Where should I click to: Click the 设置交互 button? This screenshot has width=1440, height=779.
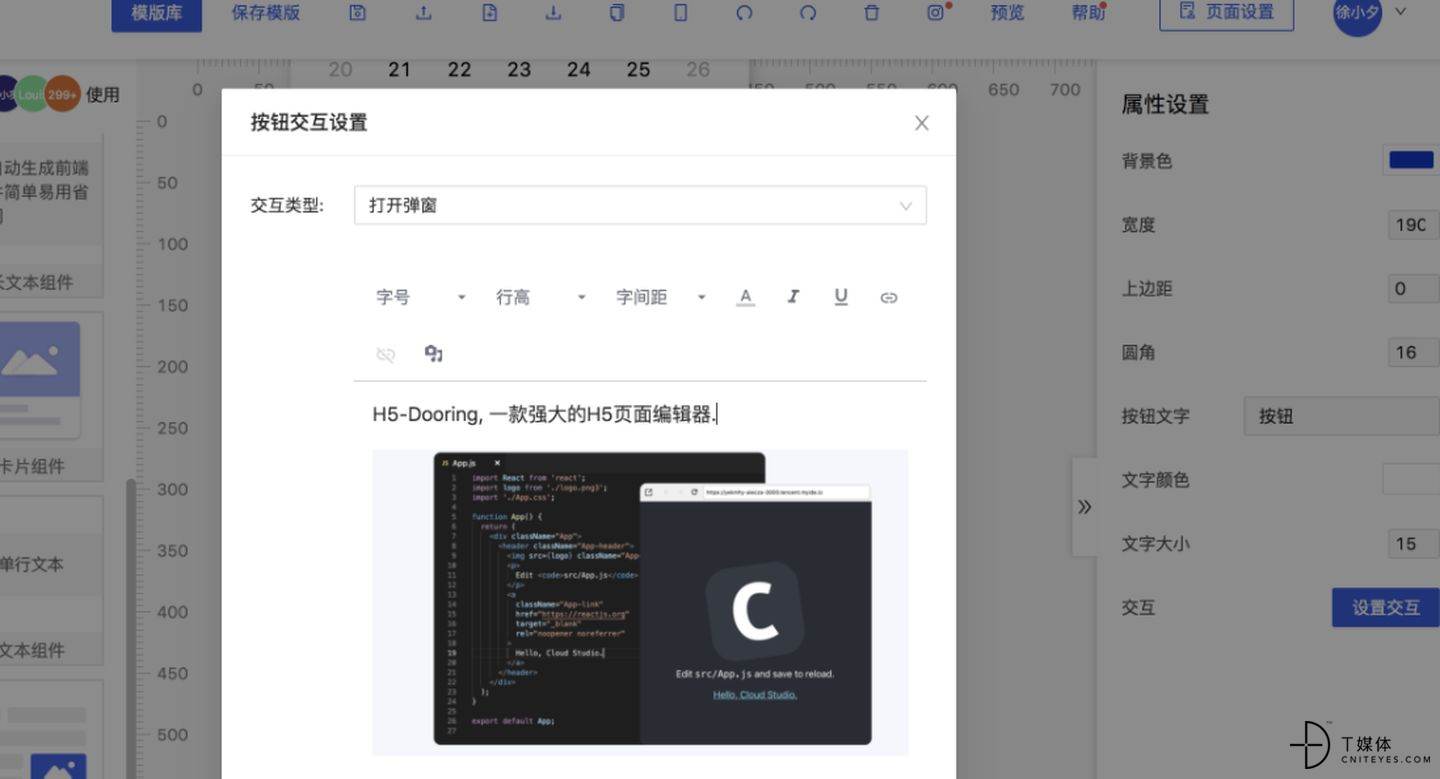(x=1385, y=607)
